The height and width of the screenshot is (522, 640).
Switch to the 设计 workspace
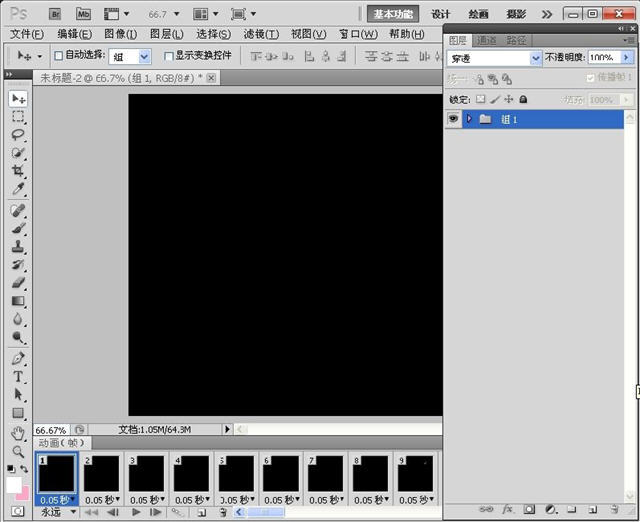[x=441, y=14]
